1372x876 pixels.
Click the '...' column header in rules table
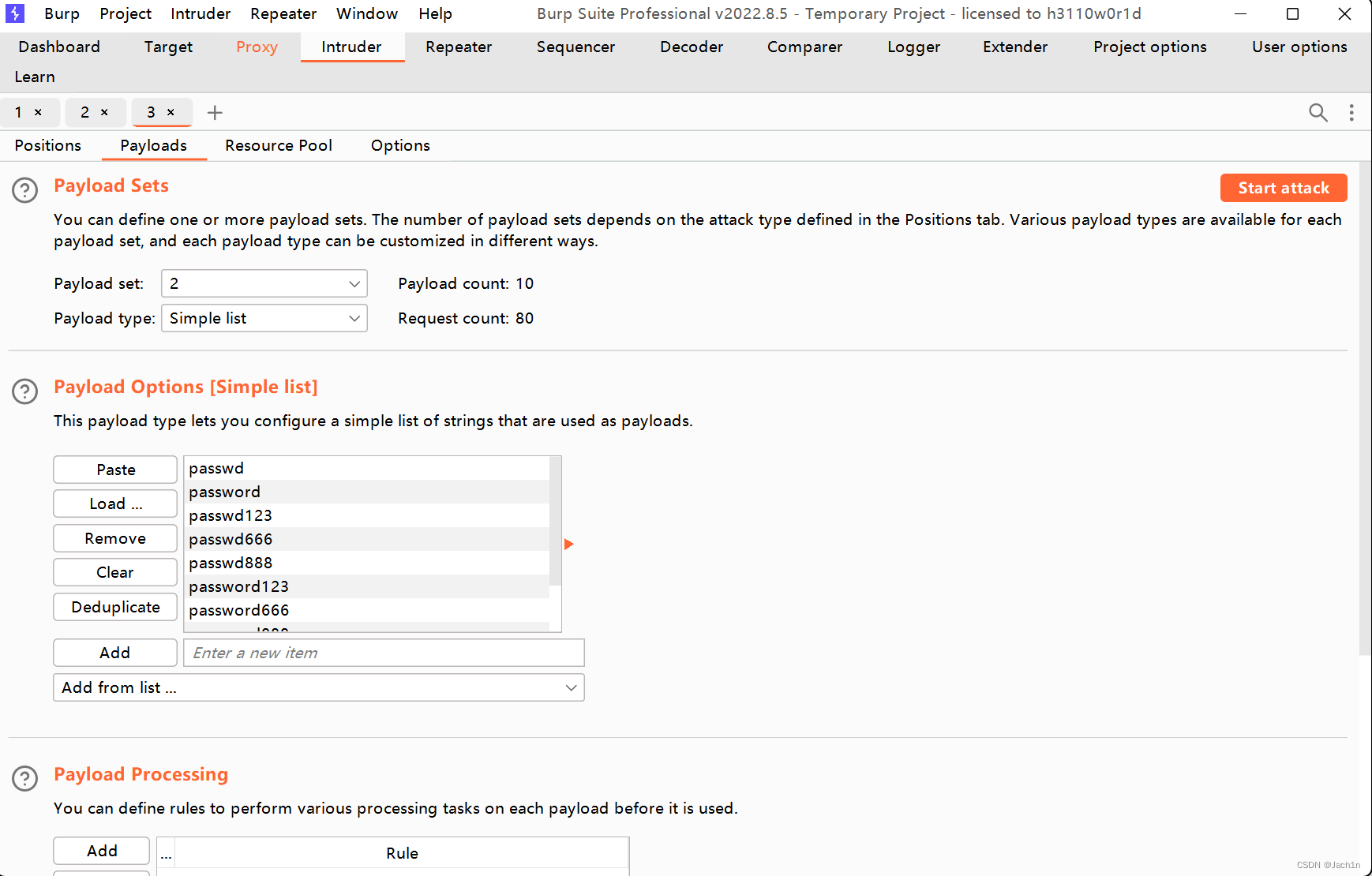[x=166, y=853]
